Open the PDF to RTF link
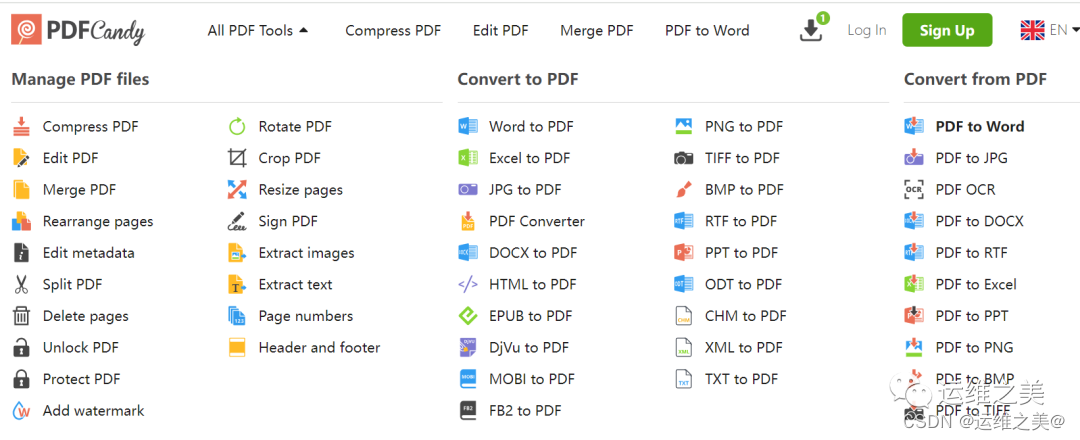The image size is (1080, 440). tap(971, 253)
